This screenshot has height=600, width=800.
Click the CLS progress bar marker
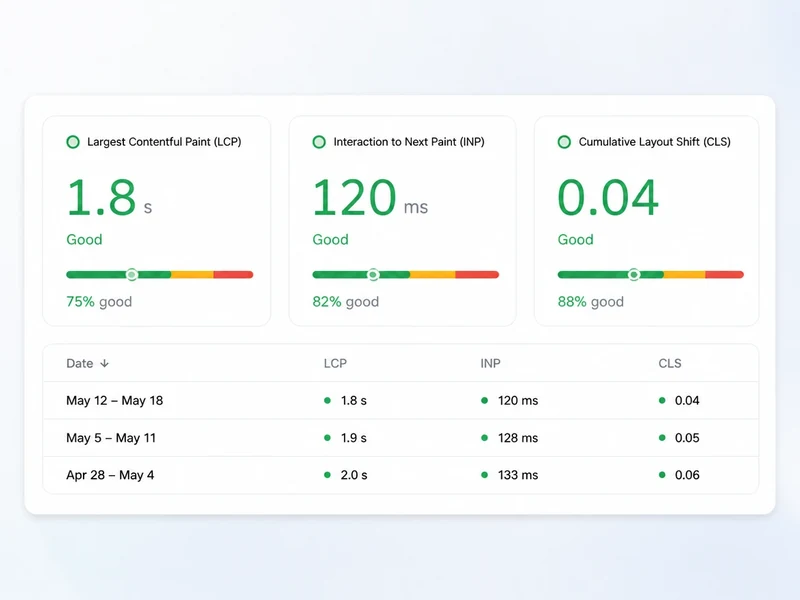[x=634, y=274]
